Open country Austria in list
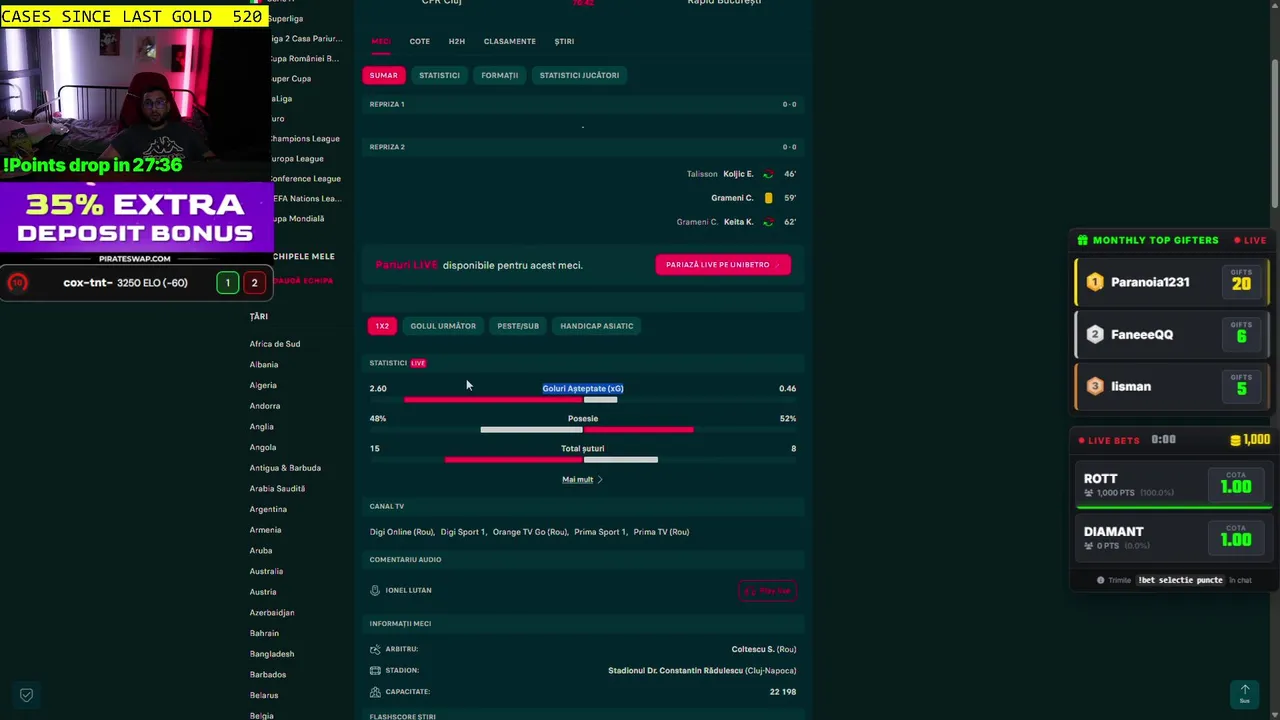1280x720 pixels. point(263,592)
